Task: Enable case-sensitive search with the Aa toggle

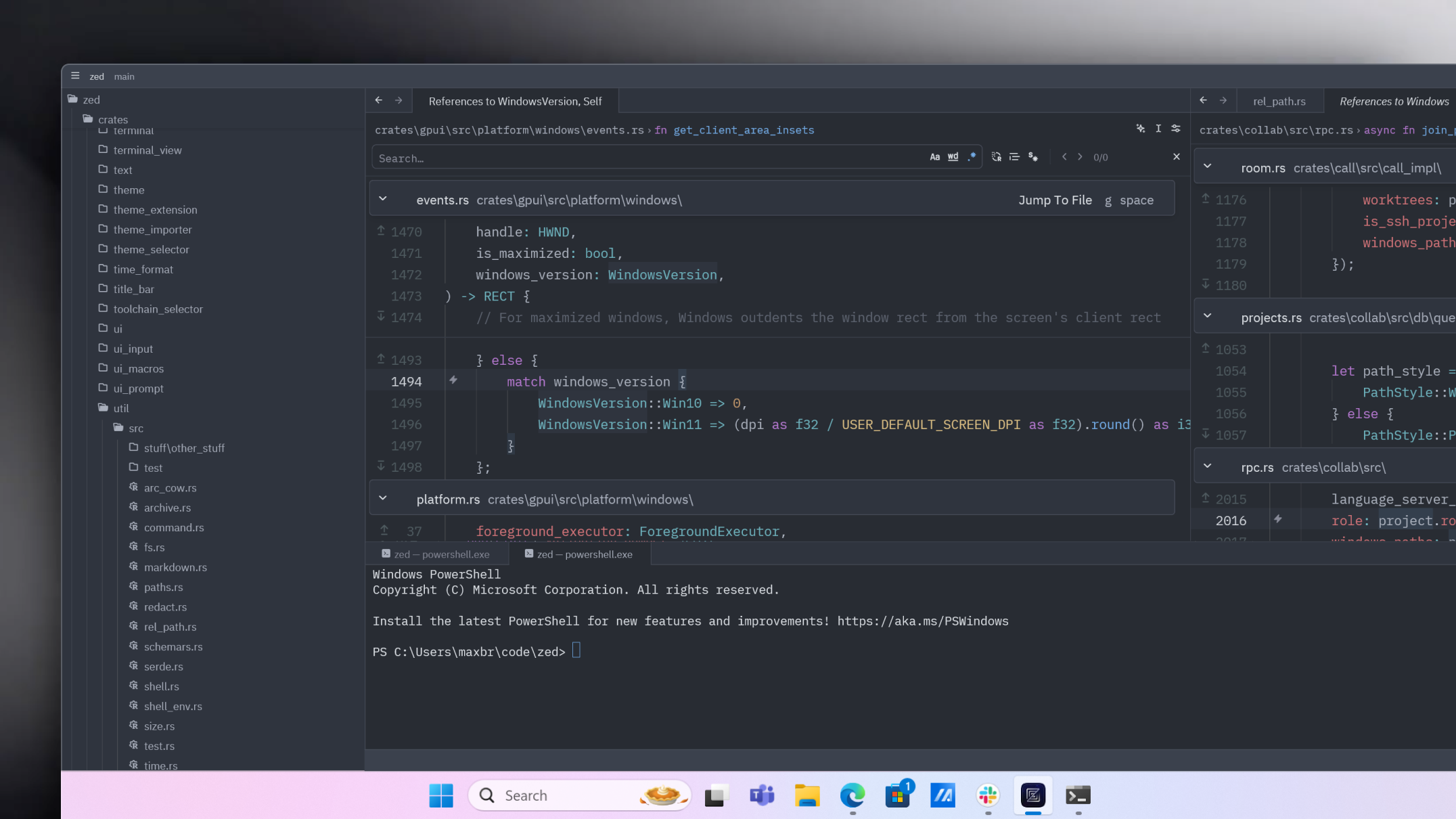Action: coord(935,156)
